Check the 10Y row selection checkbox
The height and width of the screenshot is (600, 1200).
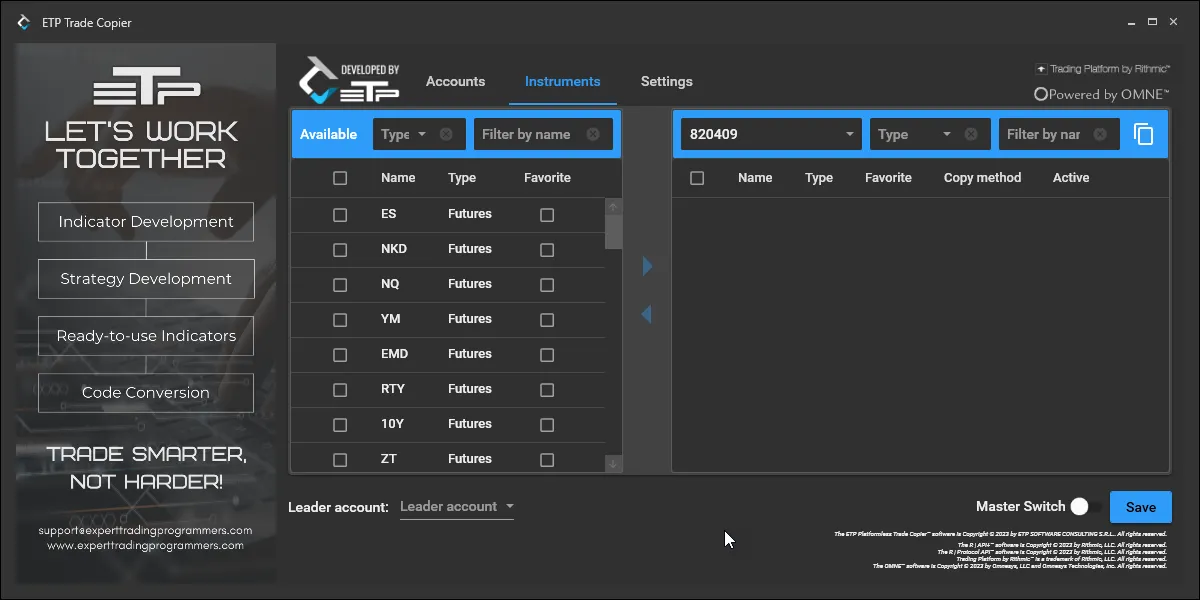click(x=340, y=424)
